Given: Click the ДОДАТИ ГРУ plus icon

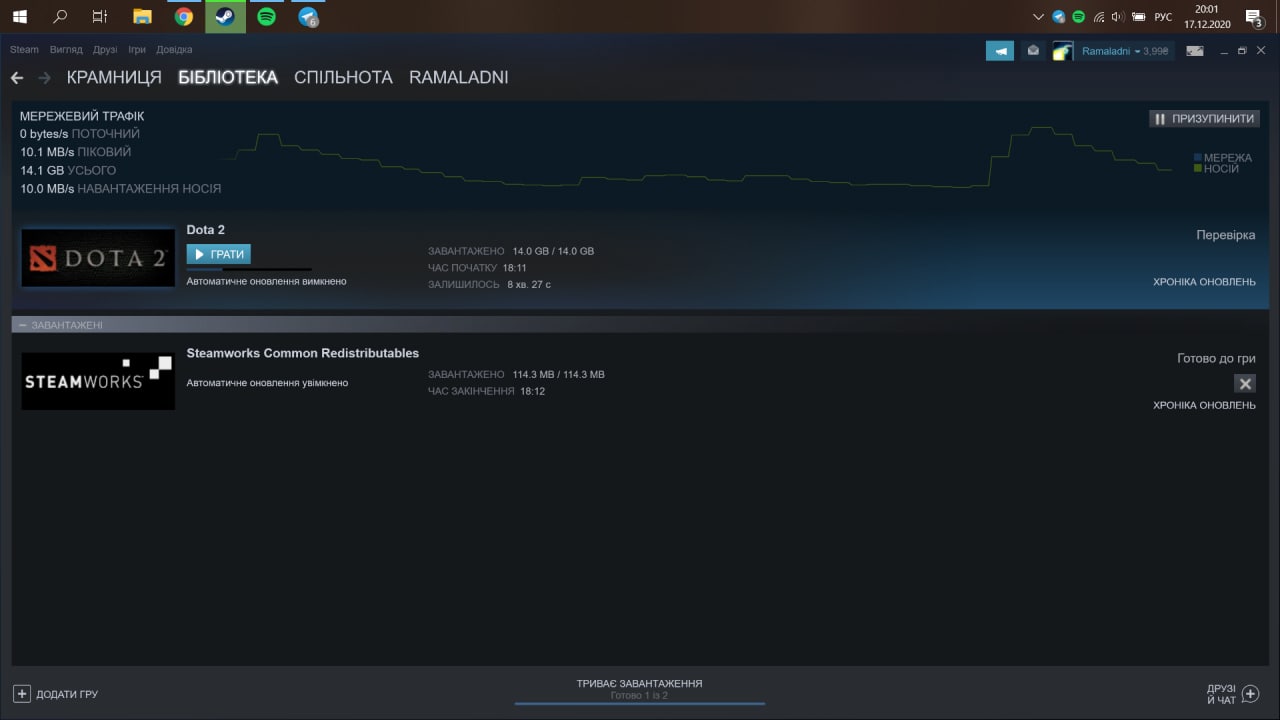Looking at the screenshot, I should click(x=22, y=694).
